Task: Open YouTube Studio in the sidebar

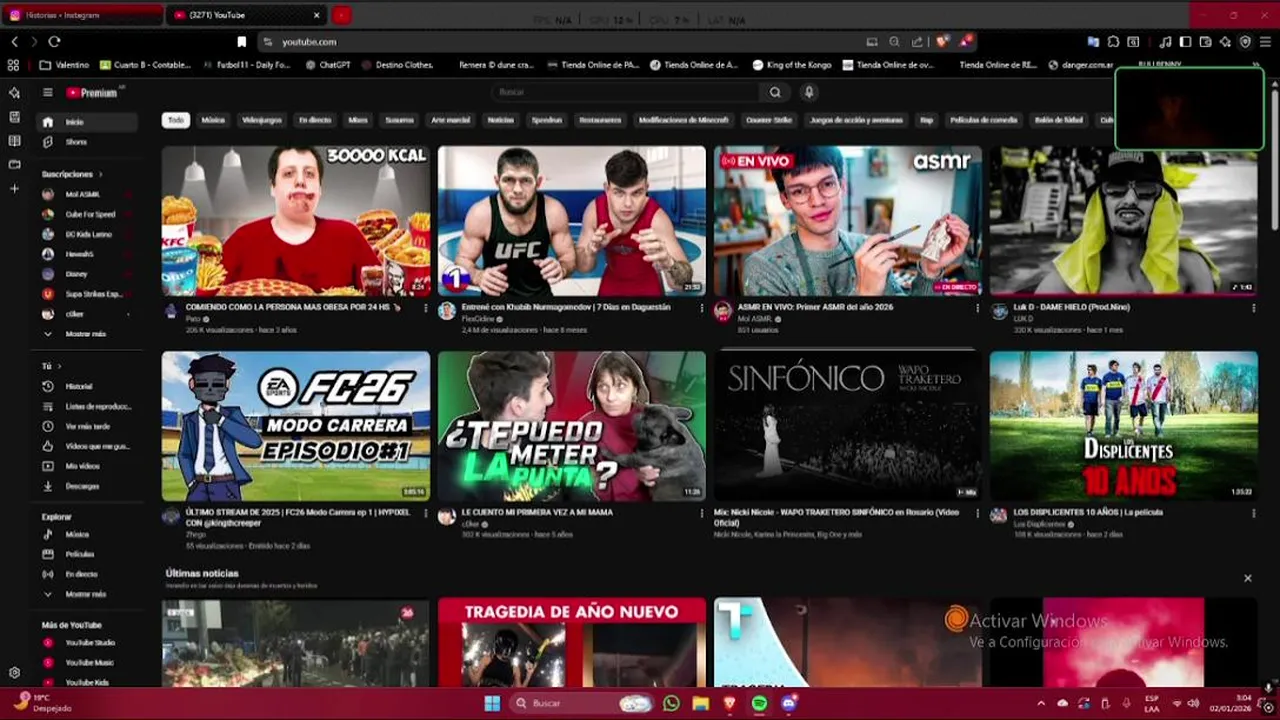Action: coord(85,643)
